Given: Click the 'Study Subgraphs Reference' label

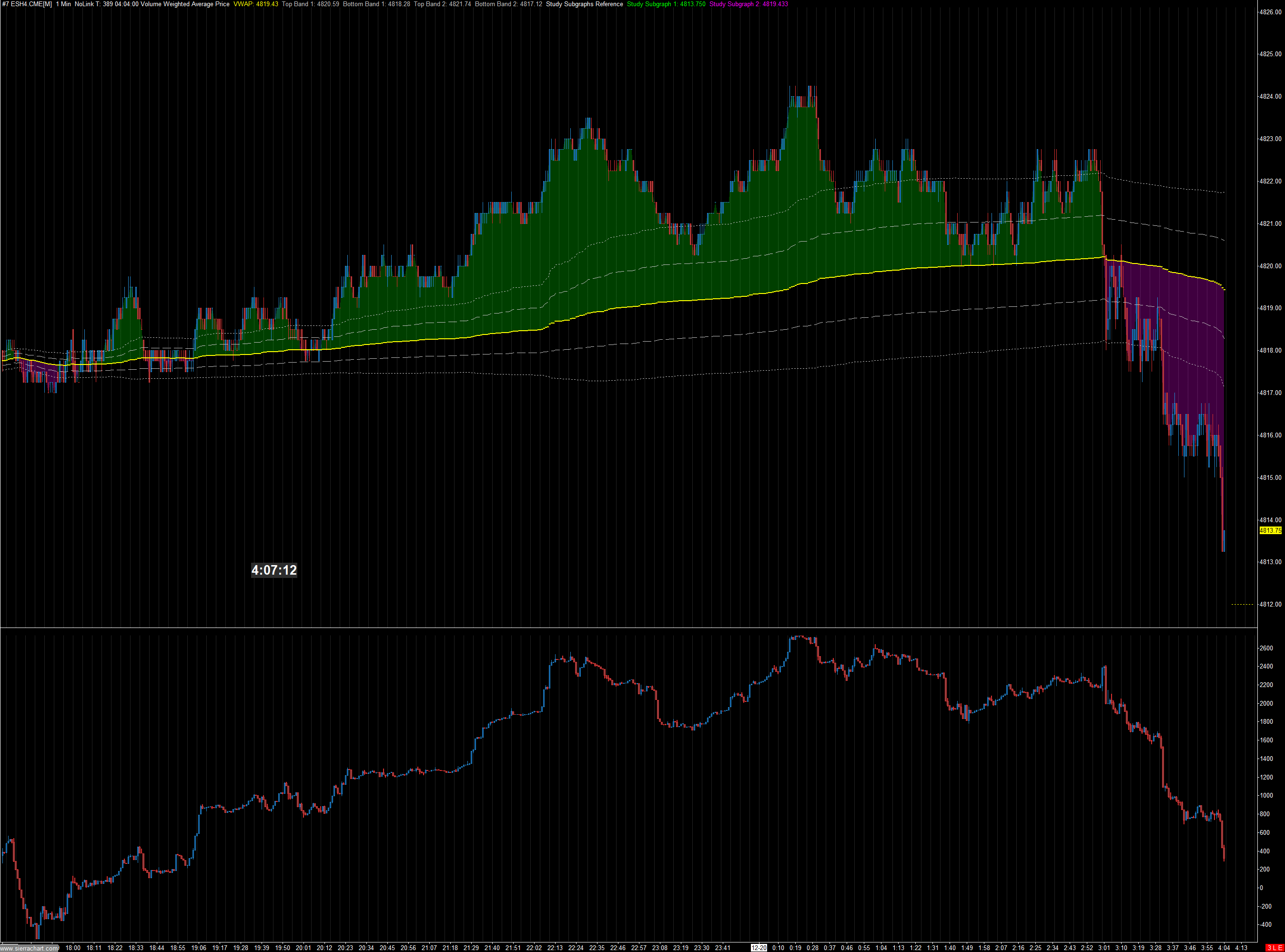Looking at the screenshot, I should pos(584,4).
